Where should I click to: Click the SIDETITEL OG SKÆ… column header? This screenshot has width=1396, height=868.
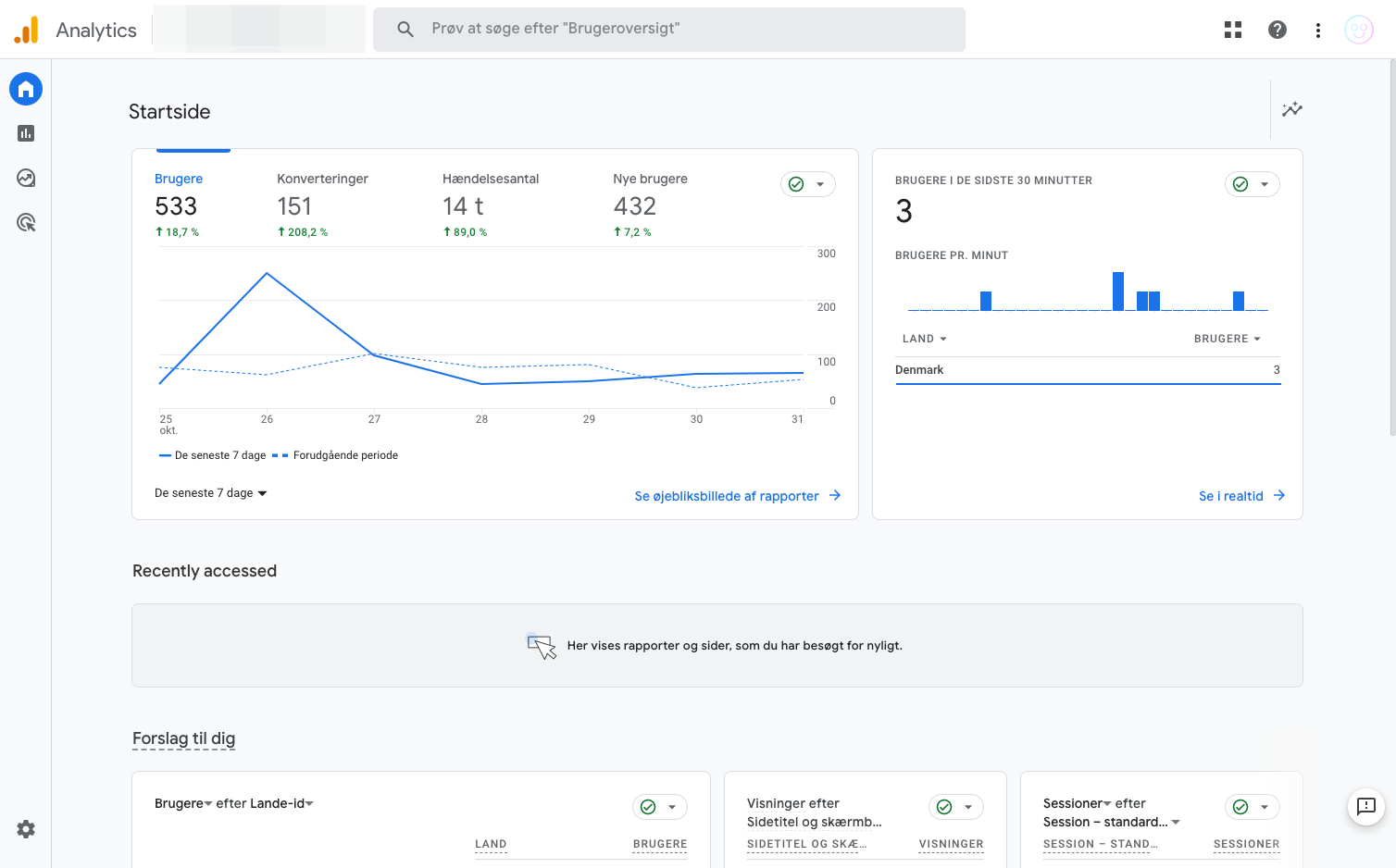[x=807, y=844]
